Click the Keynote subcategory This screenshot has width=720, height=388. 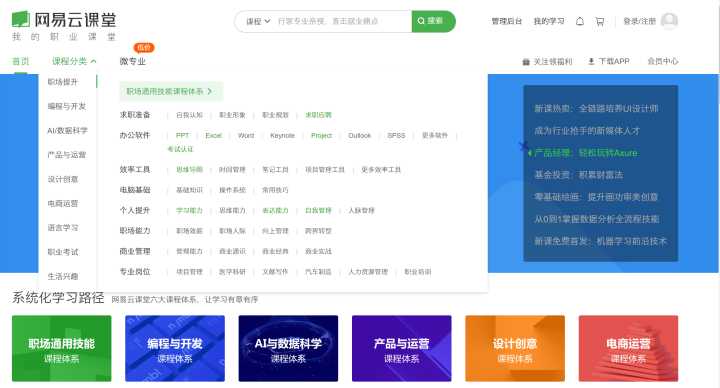(282, 135)
